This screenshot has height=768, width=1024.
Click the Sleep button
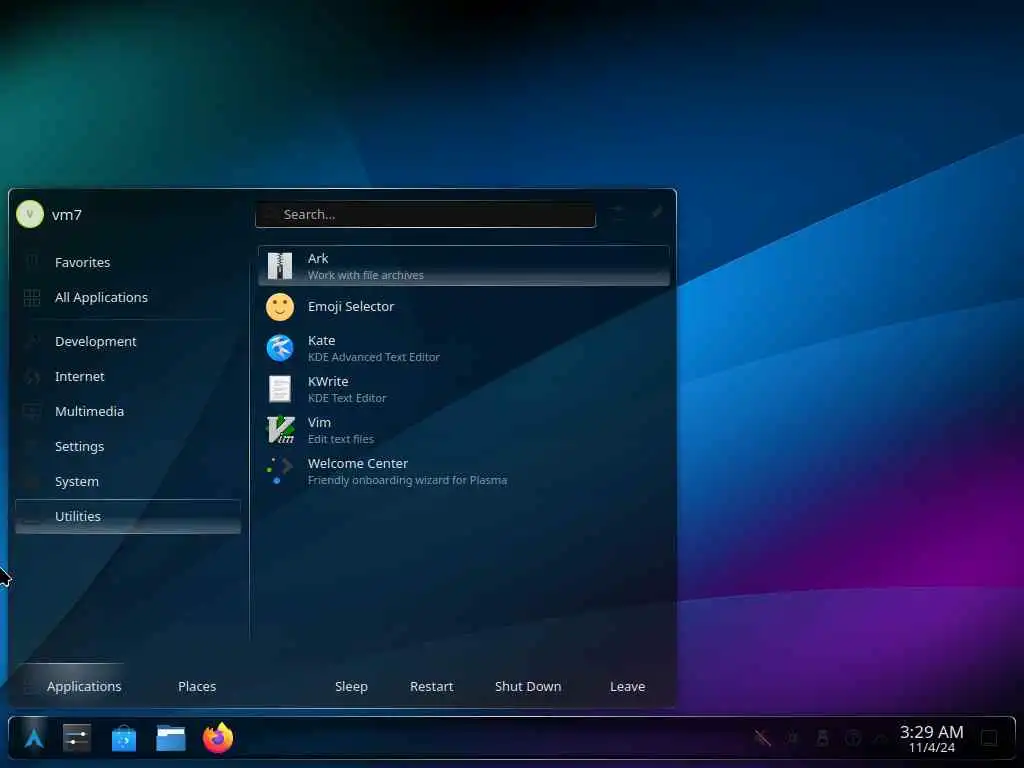tap(351, 686)
